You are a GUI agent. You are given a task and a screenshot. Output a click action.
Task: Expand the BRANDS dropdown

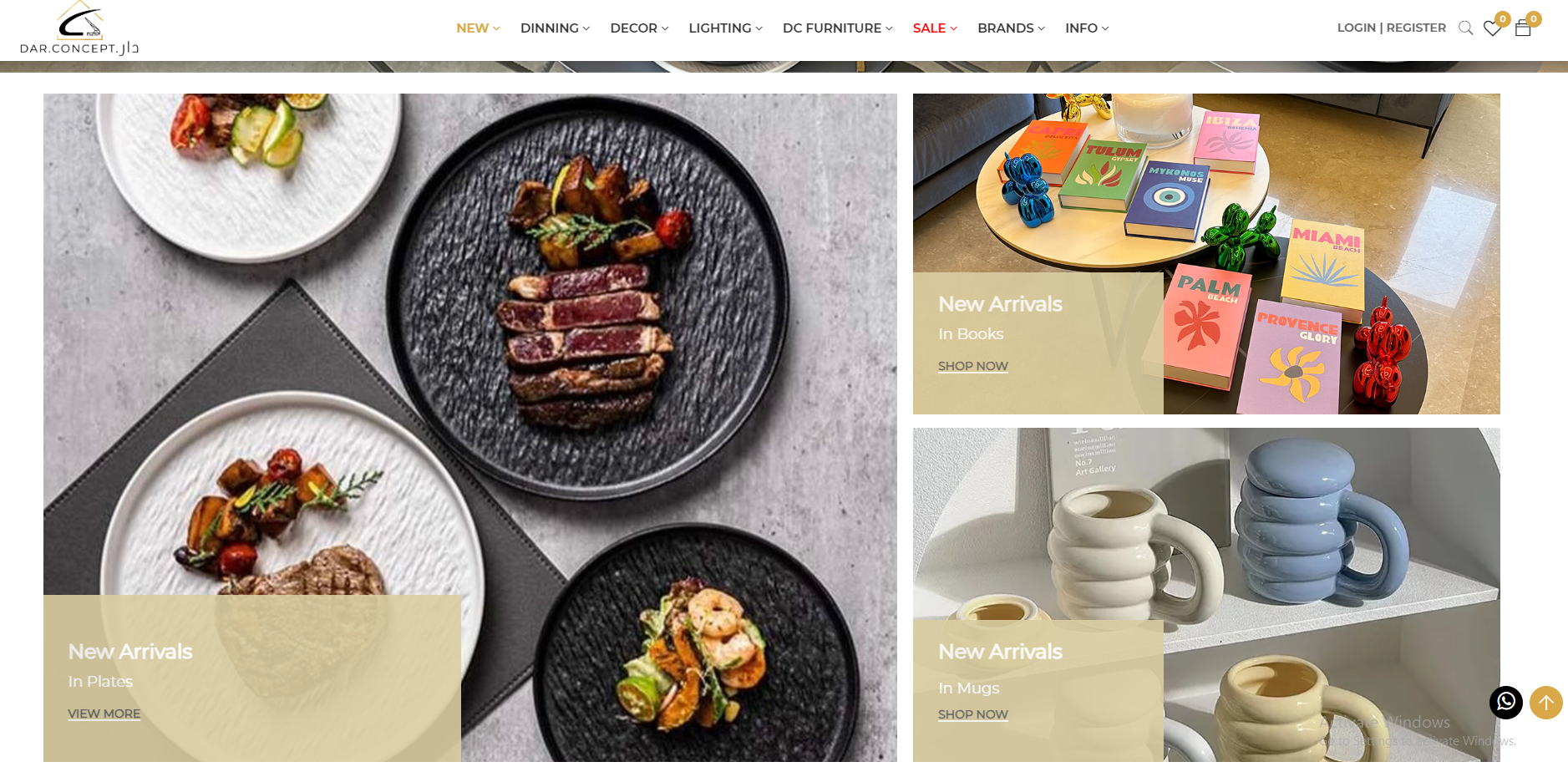pos(1011,28)
